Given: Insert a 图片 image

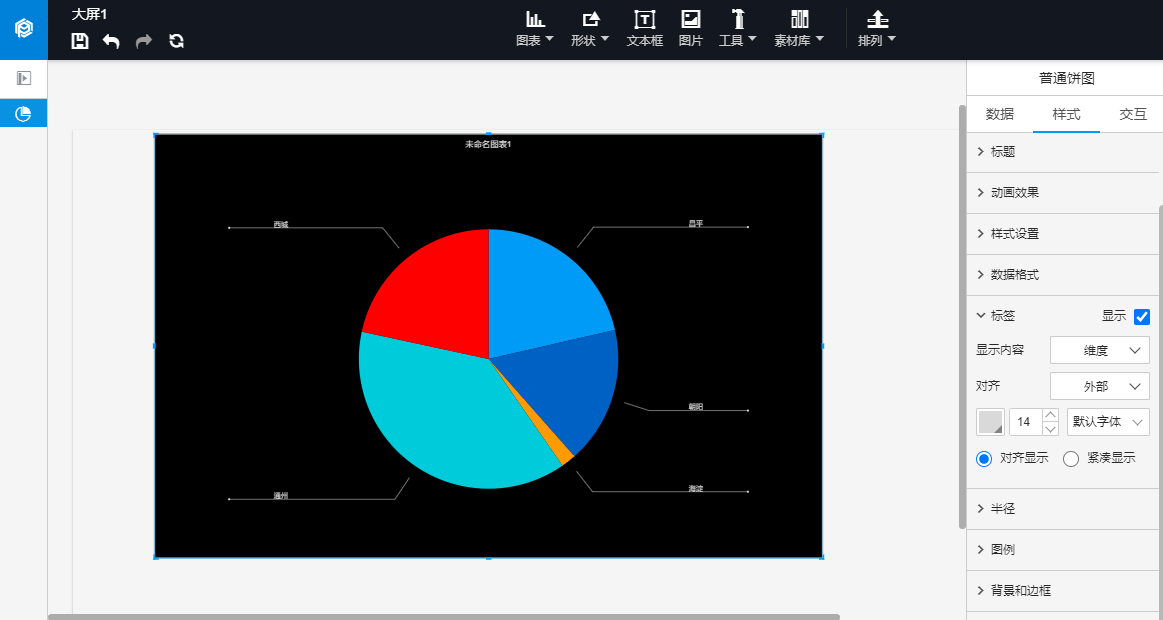Looking at the screenshot, I should [x=691, y=30].
